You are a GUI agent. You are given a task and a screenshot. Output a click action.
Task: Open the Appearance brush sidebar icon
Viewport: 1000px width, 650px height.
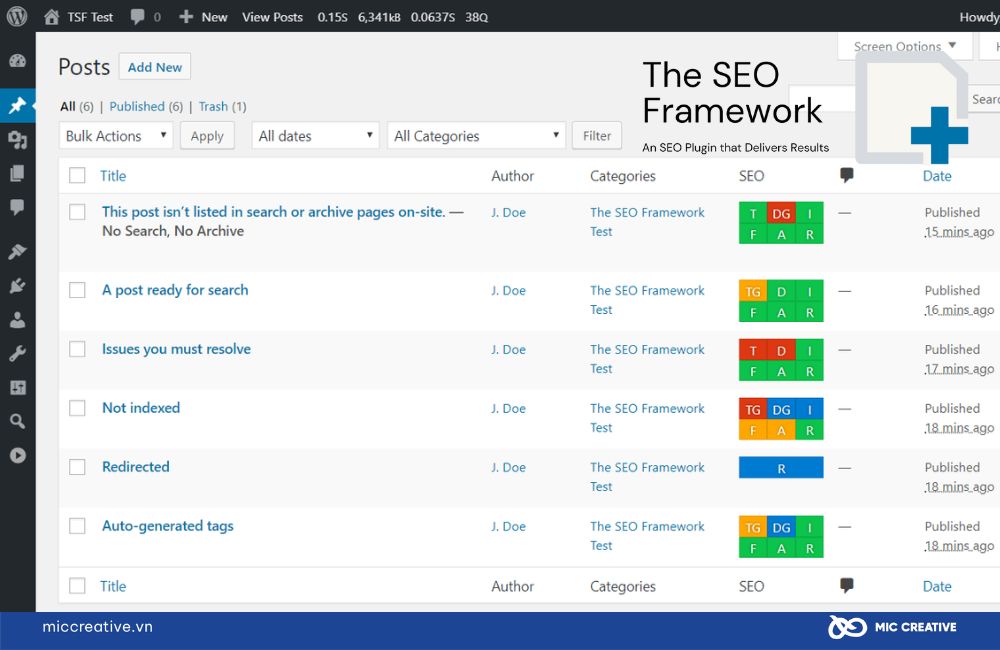tap(17, 251)
